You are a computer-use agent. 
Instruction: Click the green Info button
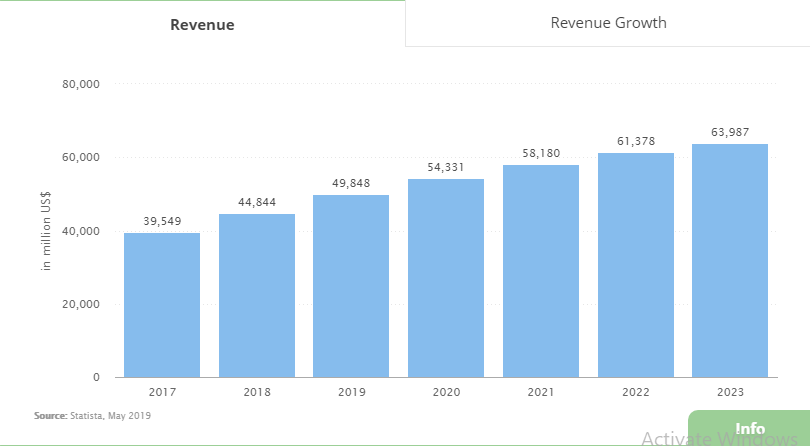749,428
